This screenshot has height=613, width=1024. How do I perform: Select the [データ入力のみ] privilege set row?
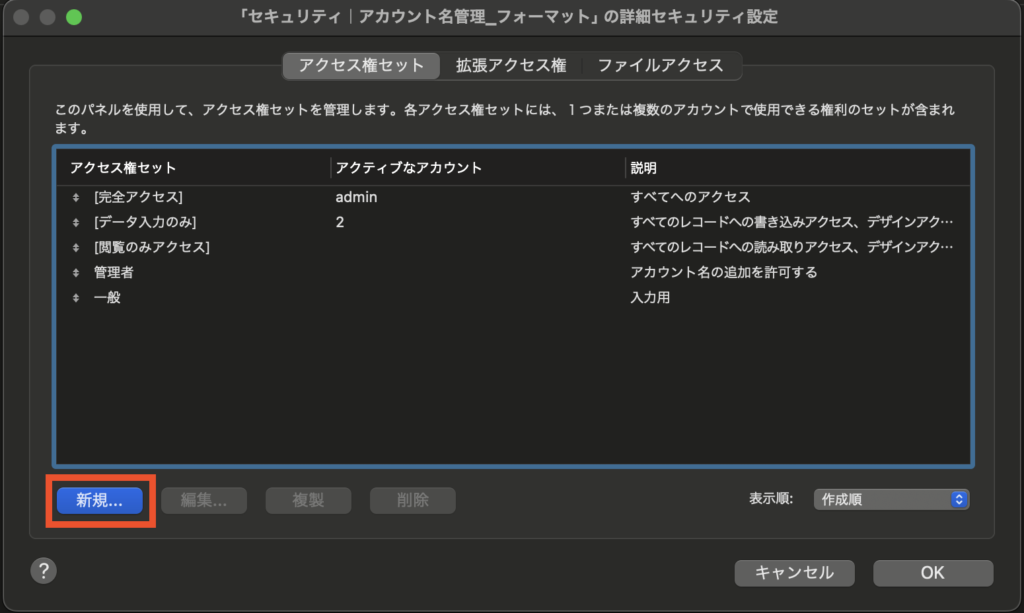[x=513, y=223]
